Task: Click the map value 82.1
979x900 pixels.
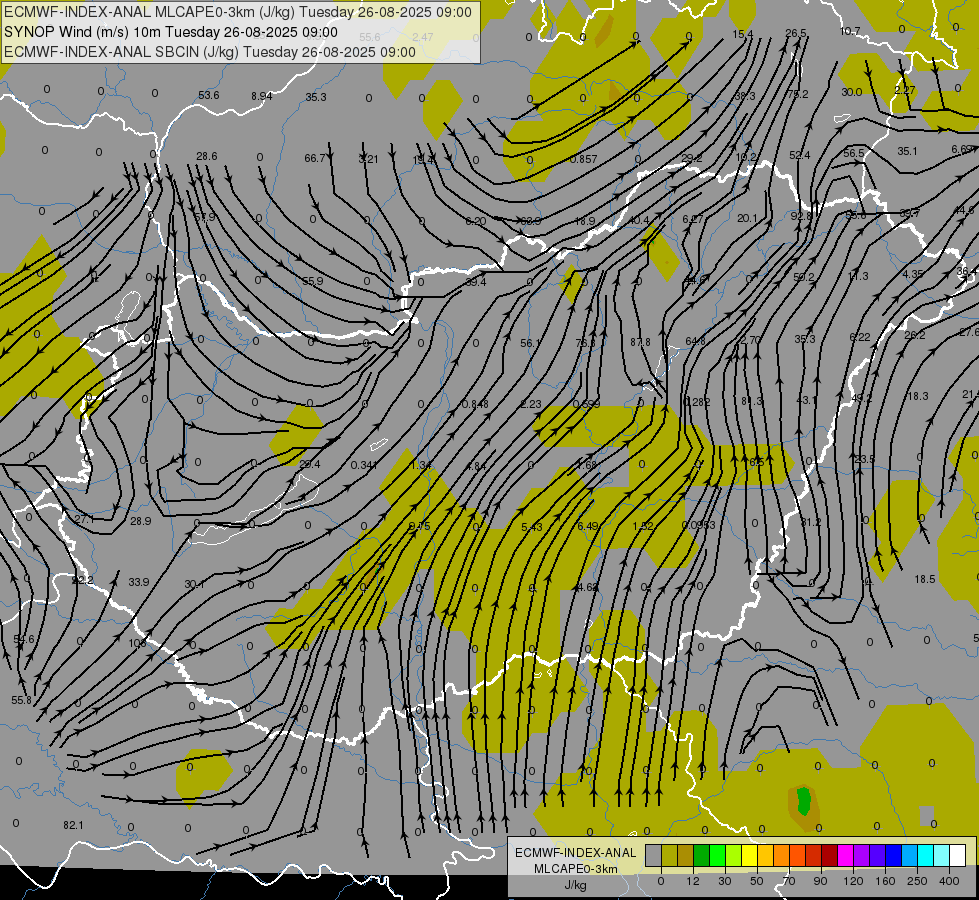Action: pyautogui.click(x=73, y=825)
